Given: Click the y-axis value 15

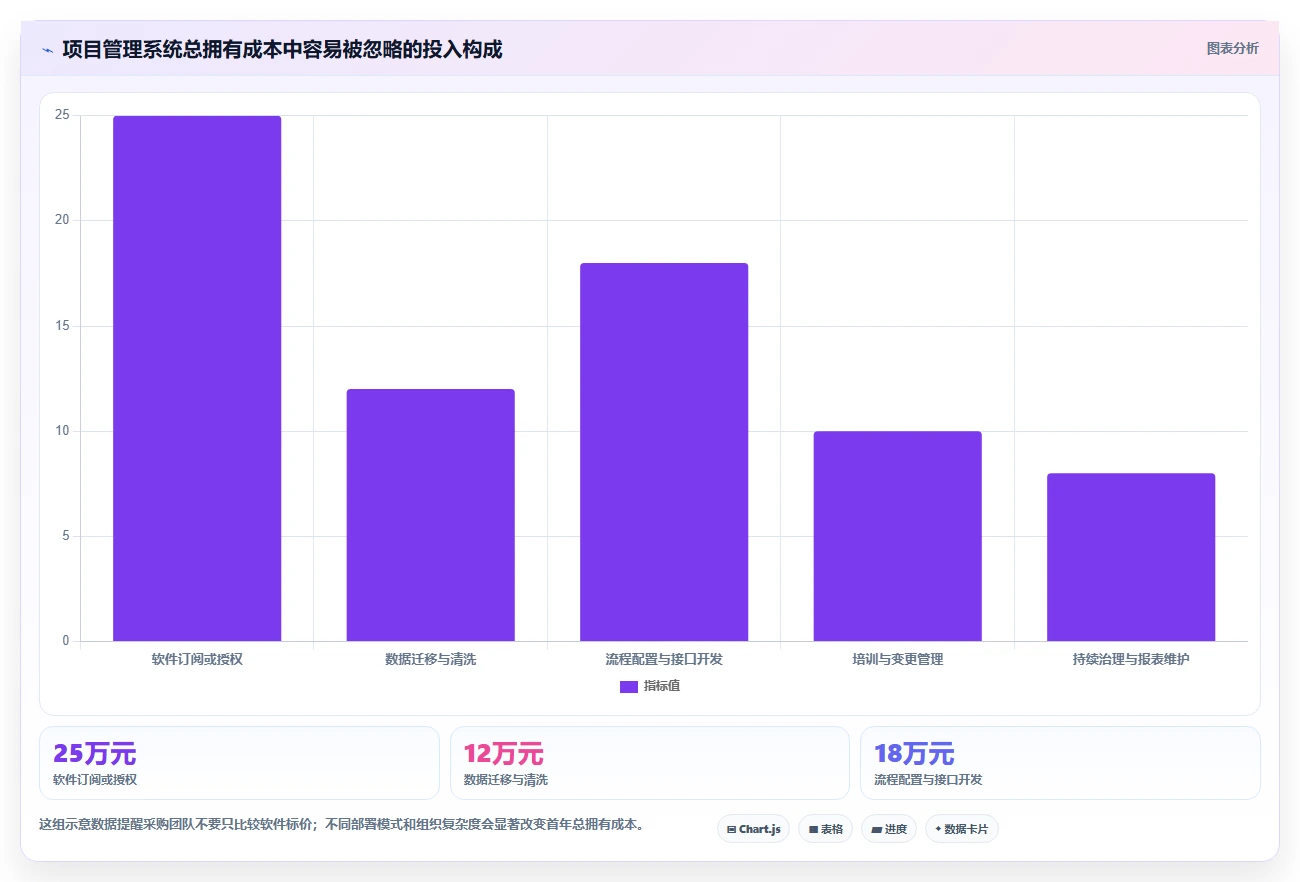Looking at the screenshot, I should 62,326.
